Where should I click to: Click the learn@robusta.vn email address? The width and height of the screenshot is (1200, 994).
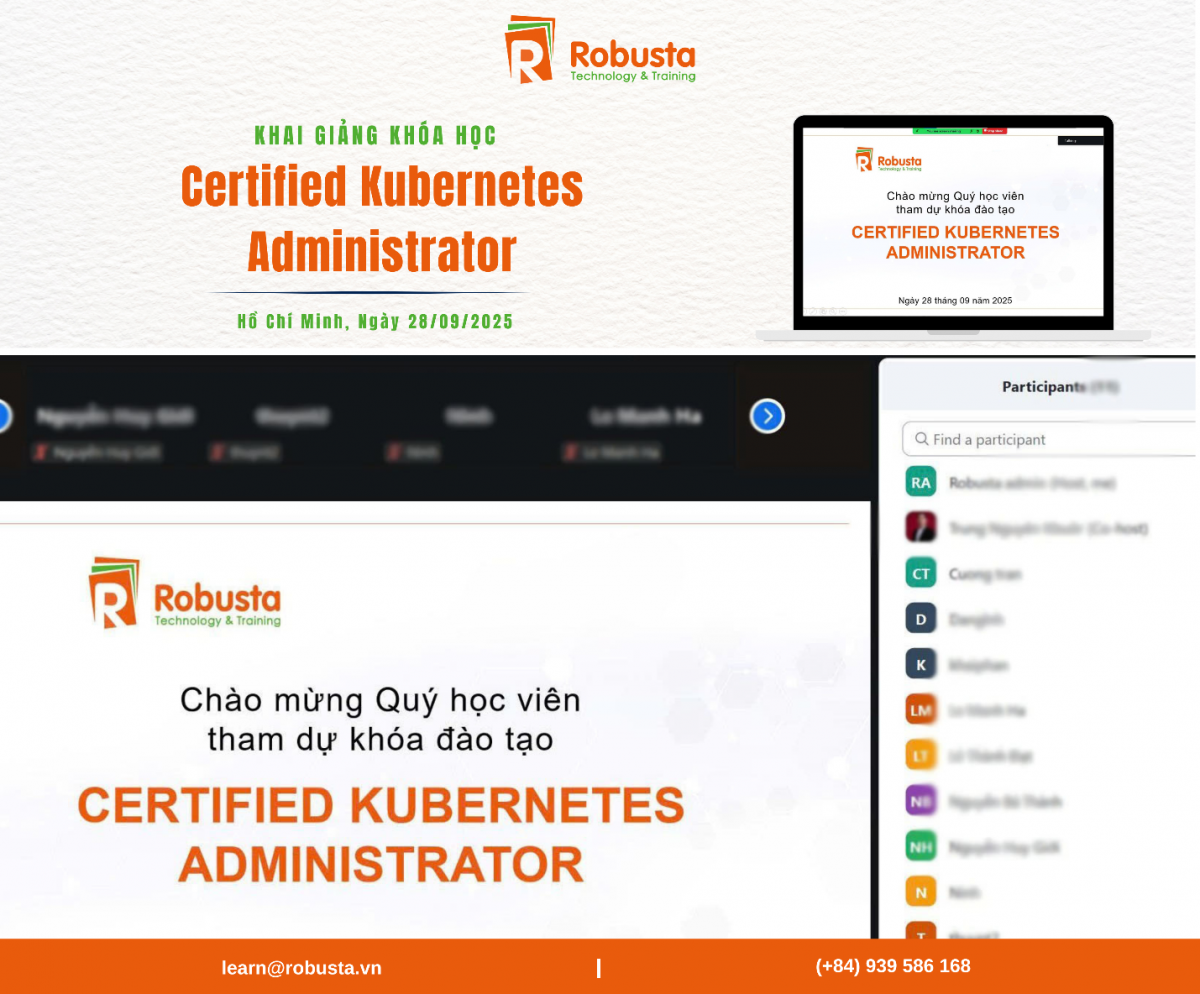pyautogui.click(x=301, y=968)
